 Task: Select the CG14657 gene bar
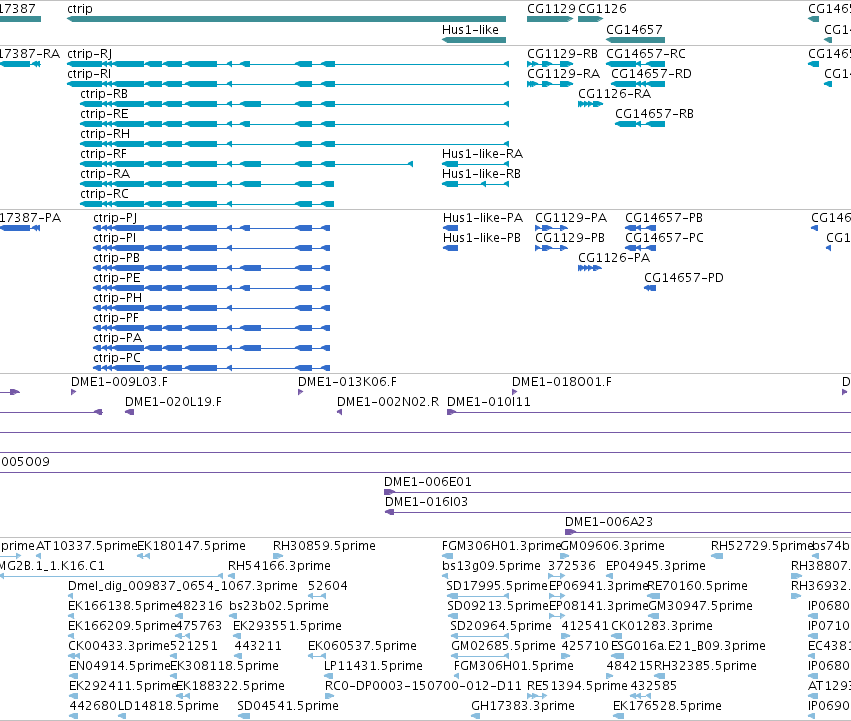click(x=636, y=40)
